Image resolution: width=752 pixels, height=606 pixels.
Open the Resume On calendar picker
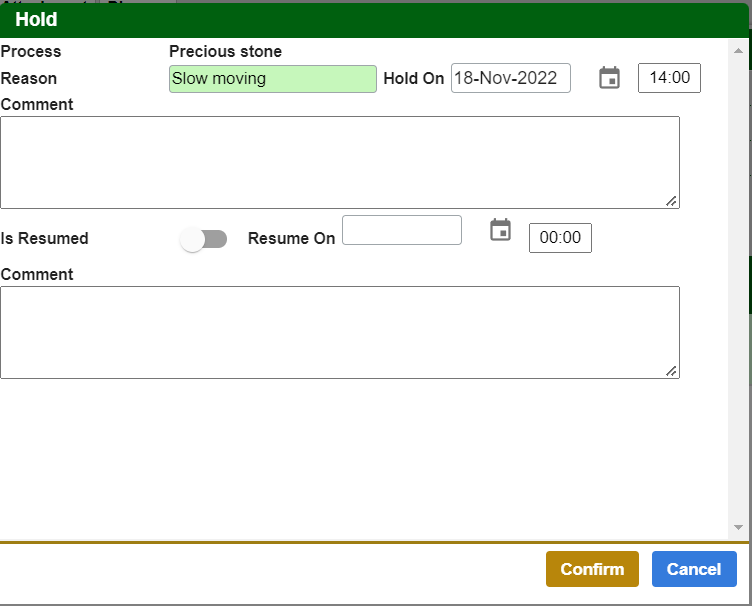click(500, 230)
